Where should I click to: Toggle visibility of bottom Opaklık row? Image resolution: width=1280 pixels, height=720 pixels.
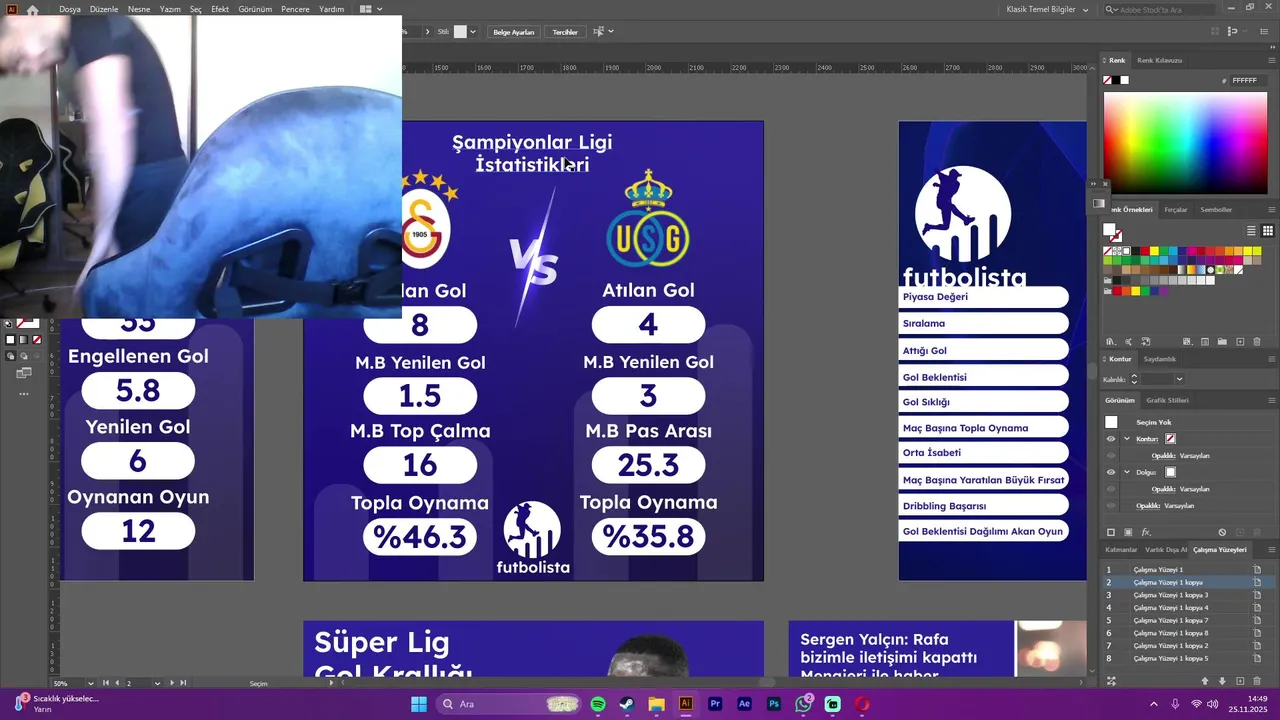[1110, 506]
